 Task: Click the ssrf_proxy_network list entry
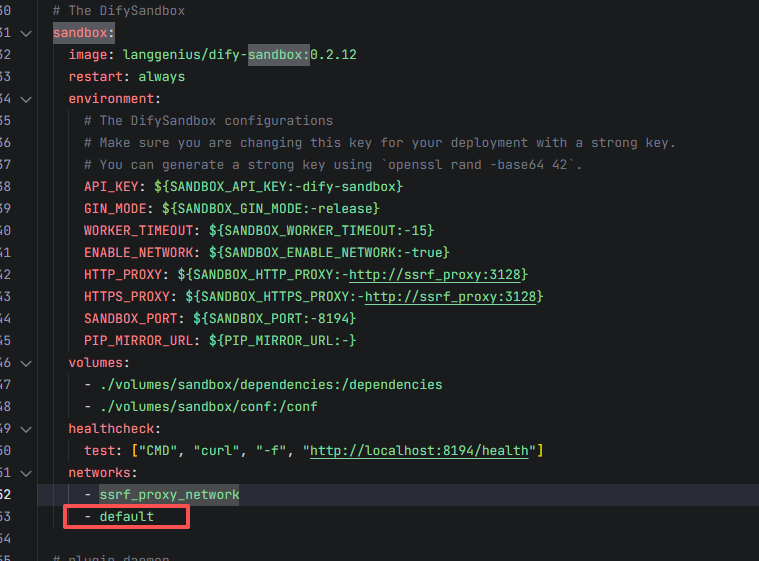point(169,495)
